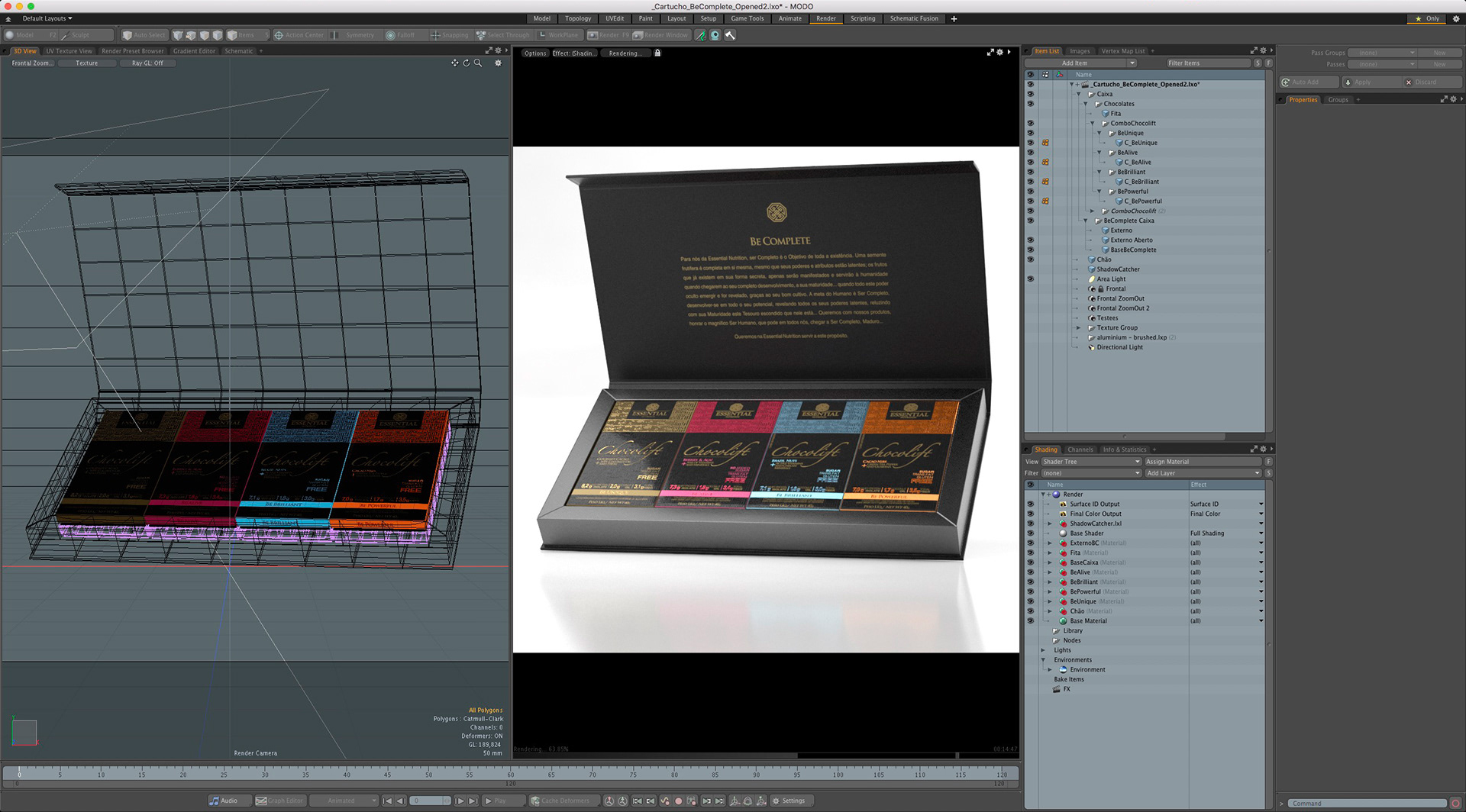Click the teal camera capture toolbar icon

point(715,35)
